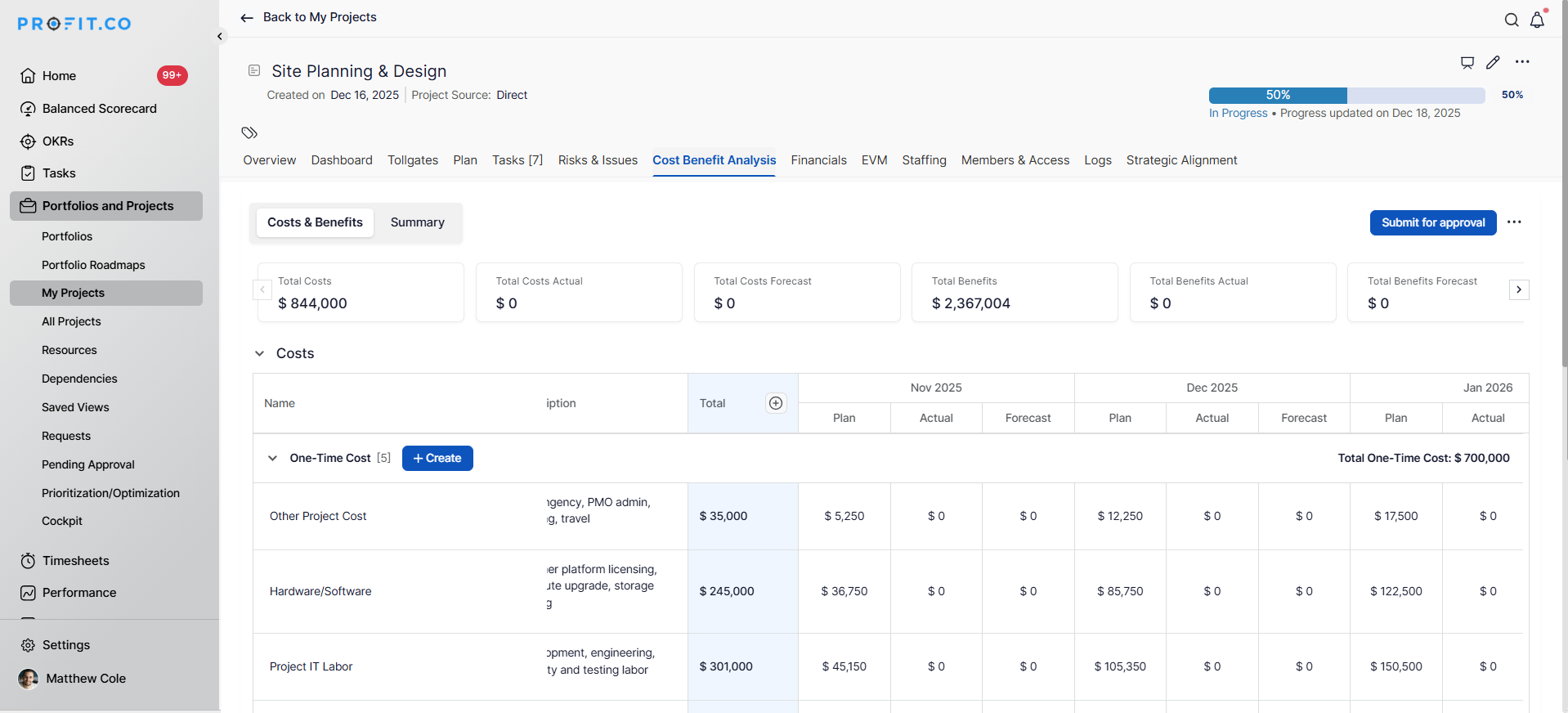
Task: Collapse the Costs section chevron
Action: click(x=259, y=353)
